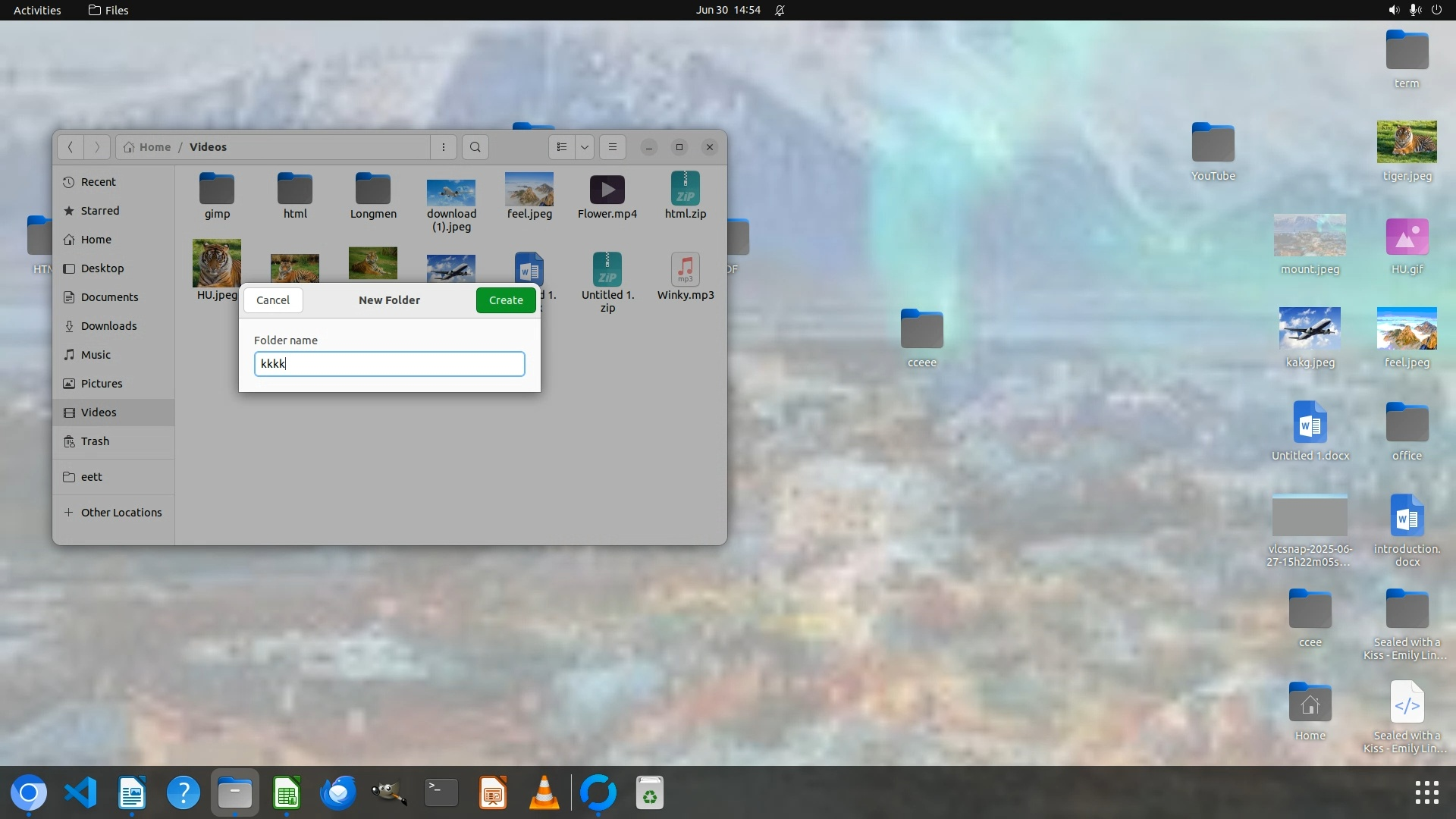1456x819 pixels.
Task: Click the back navigation arrow
Action: pyautogui.click(x=71, y=147)
